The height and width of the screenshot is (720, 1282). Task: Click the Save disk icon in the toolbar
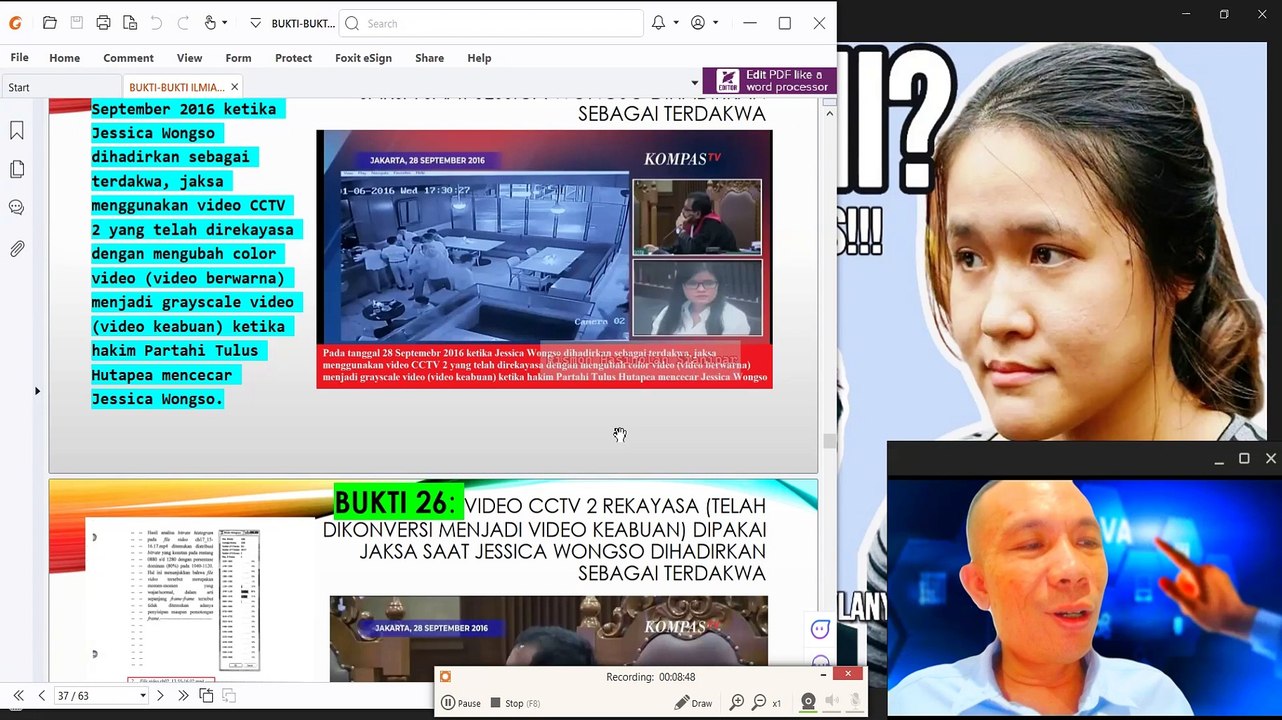click(76, 23)
